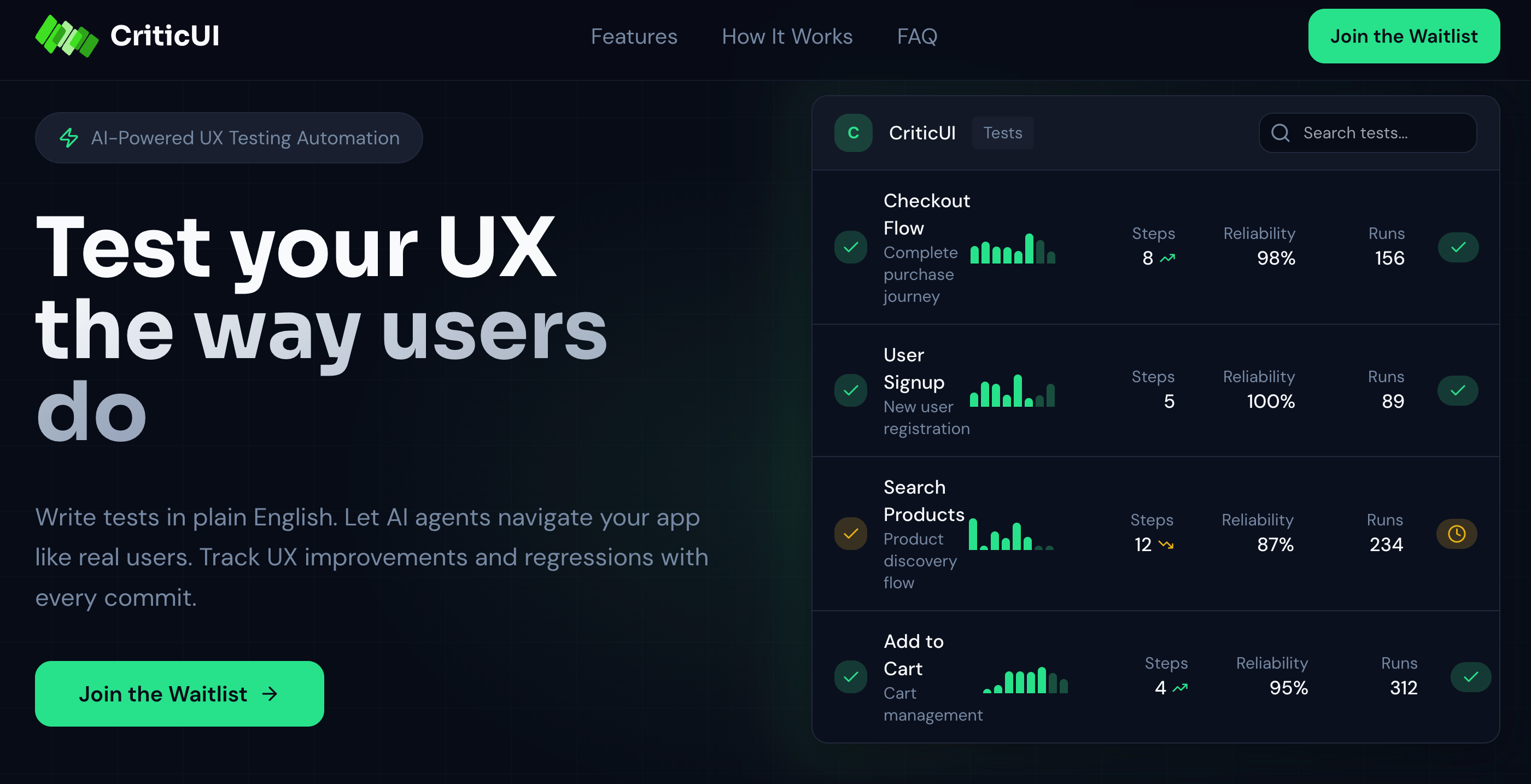
Task: Toggle the Add to Cart left check circle
Action: pyautogui.click(x=850, y=677)
